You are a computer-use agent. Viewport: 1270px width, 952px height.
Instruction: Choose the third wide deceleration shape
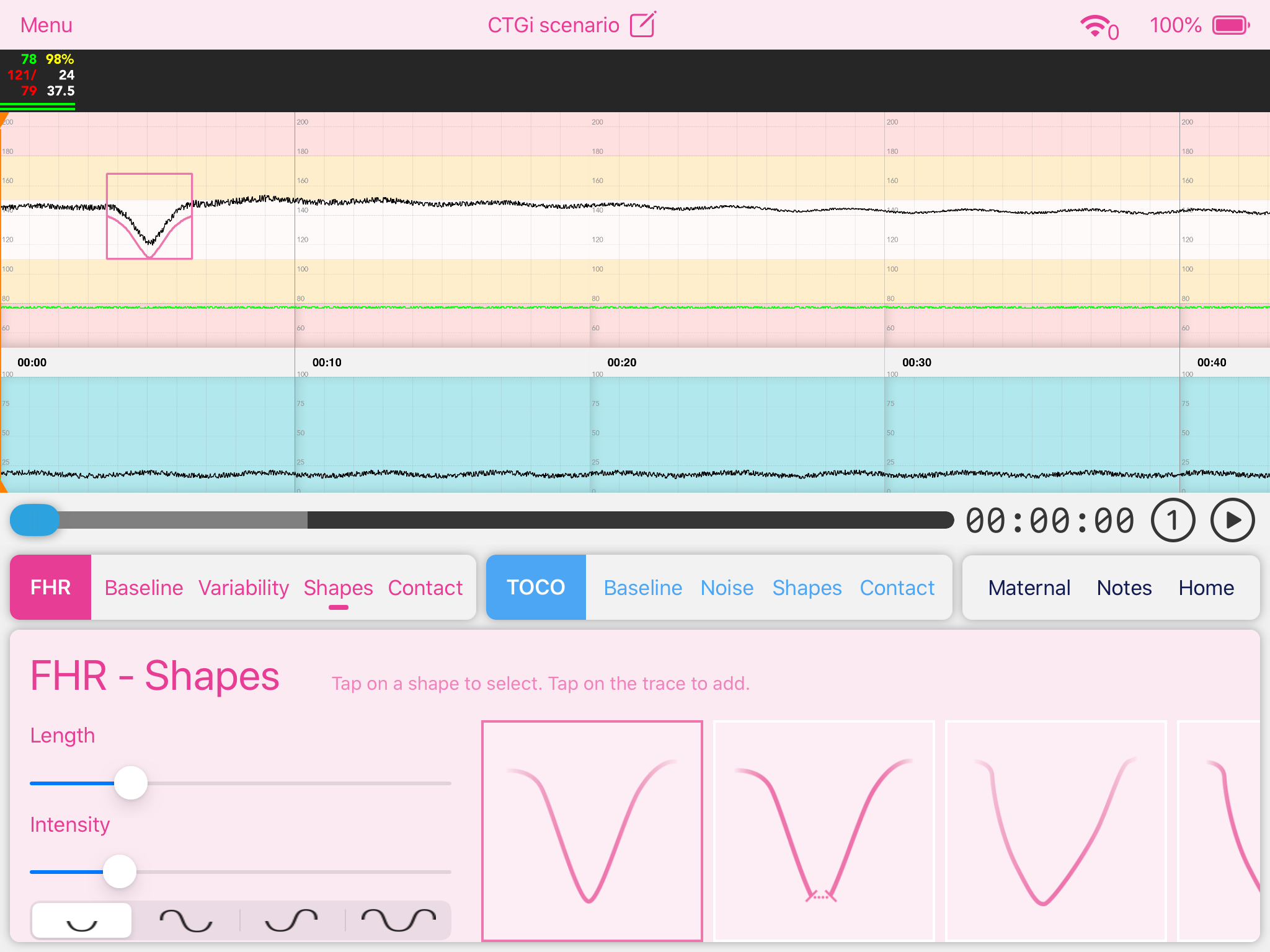pos(1055,831)
